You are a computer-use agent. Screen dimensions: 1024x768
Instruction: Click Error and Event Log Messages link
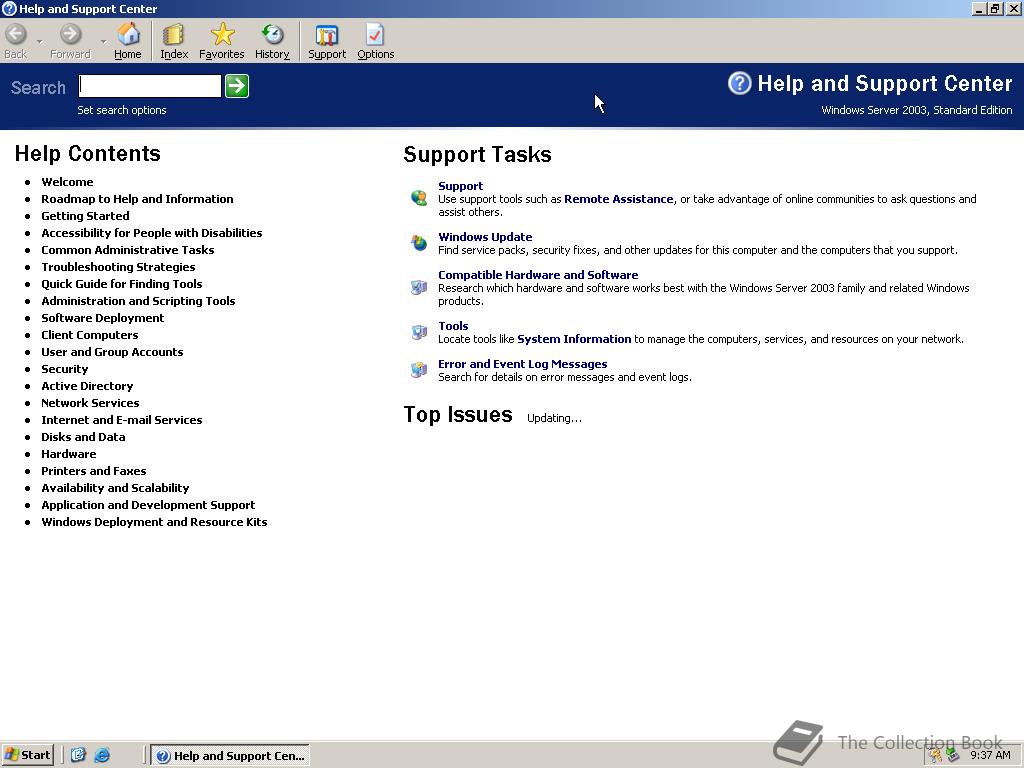click(522, 363)
